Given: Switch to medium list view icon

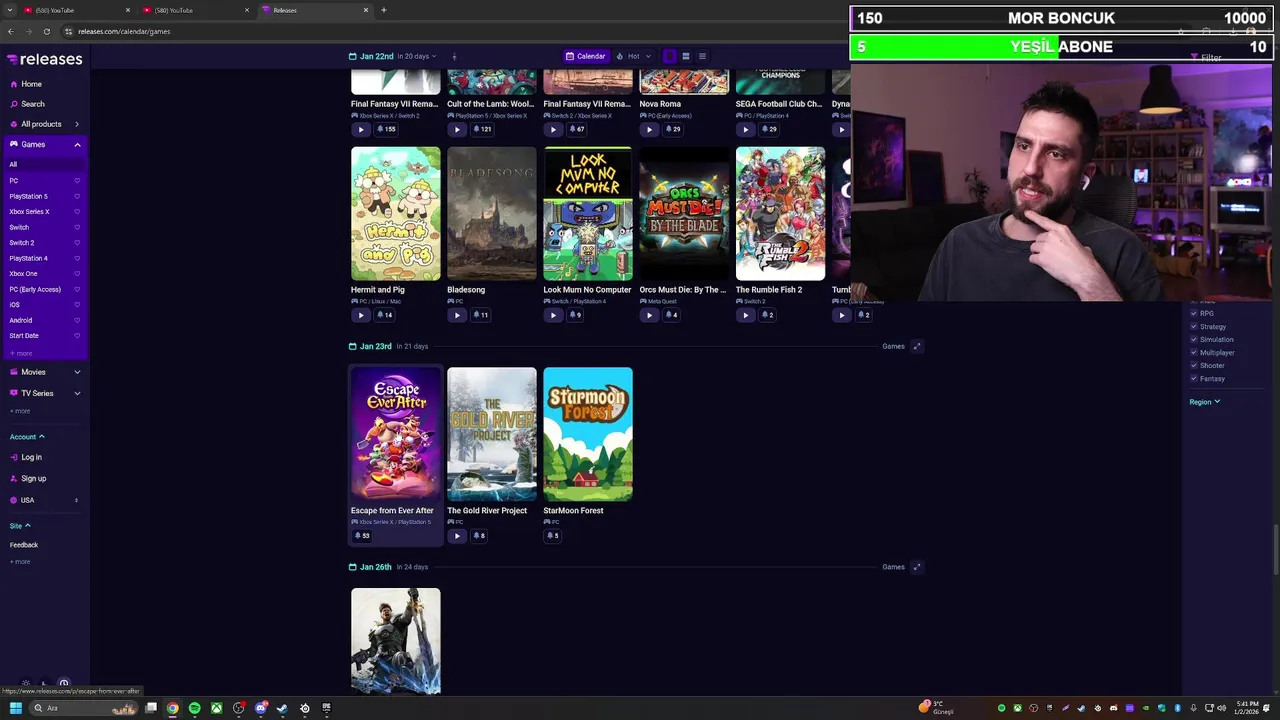Looking at the screenshot, I should 686,56.
